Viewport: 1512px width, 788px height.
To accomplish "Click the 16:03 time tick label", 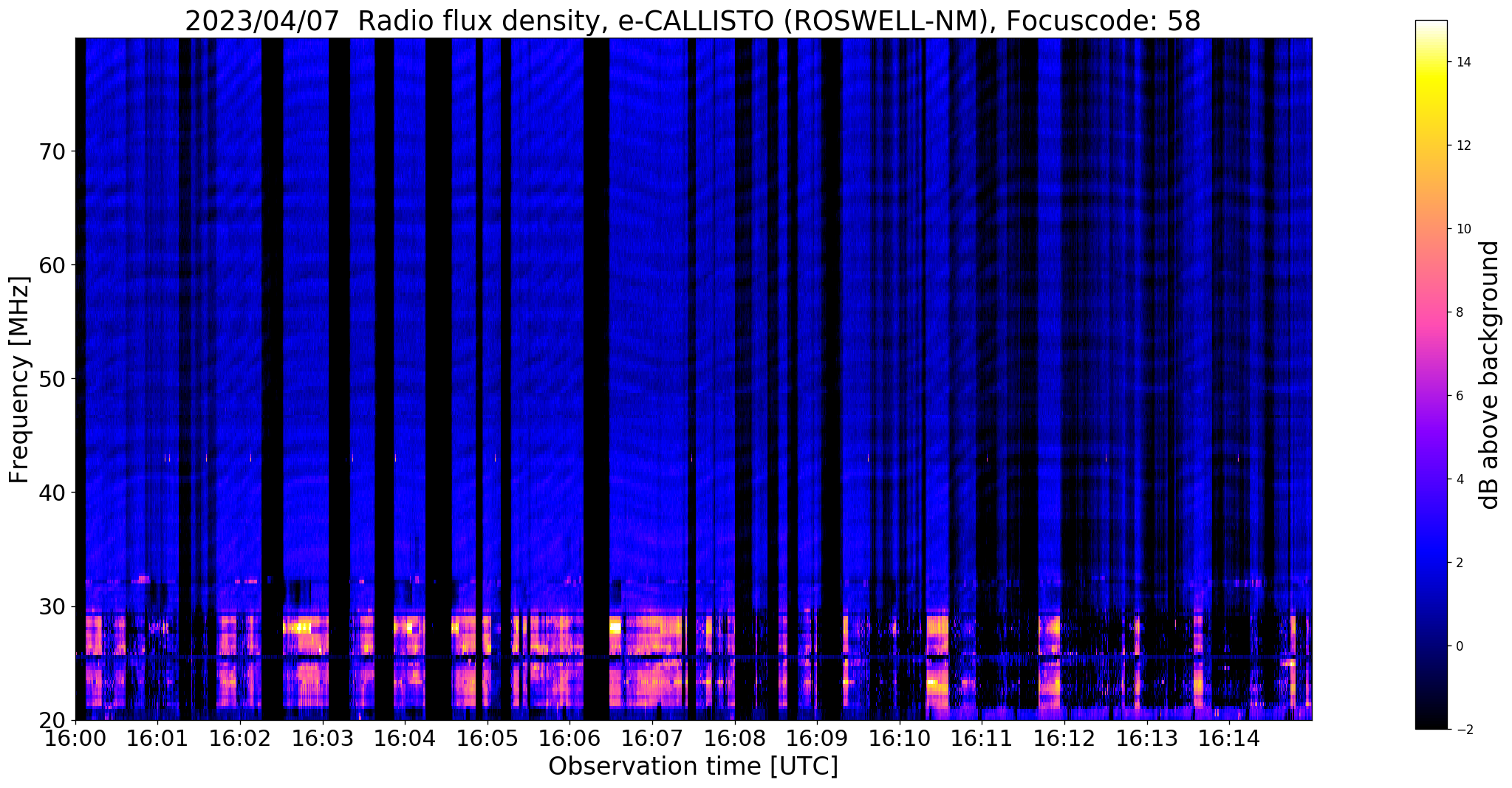I will click(323, 739).
